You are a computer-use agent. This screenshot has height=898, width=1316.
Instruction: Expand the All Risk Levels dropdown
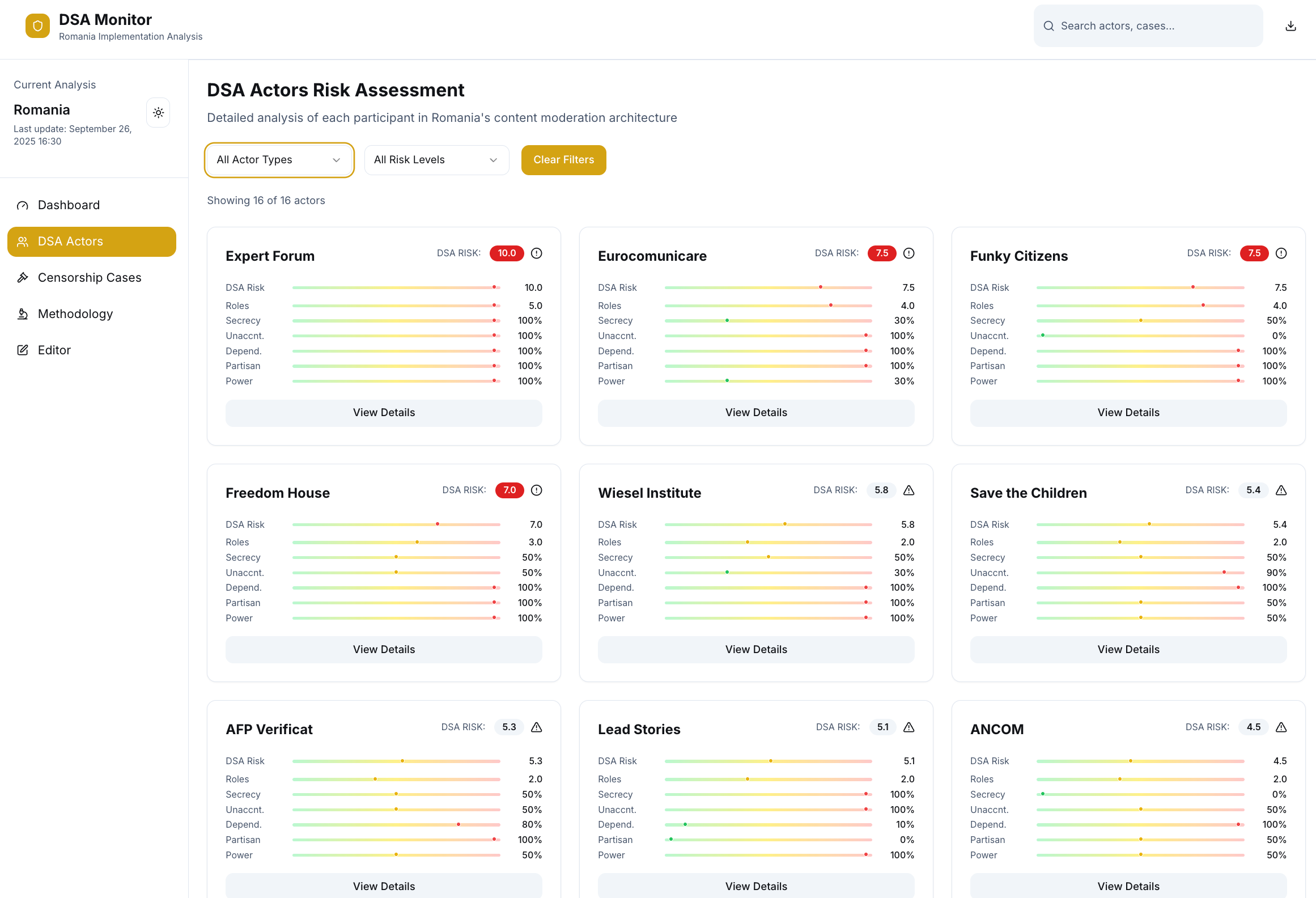point(436,160)
